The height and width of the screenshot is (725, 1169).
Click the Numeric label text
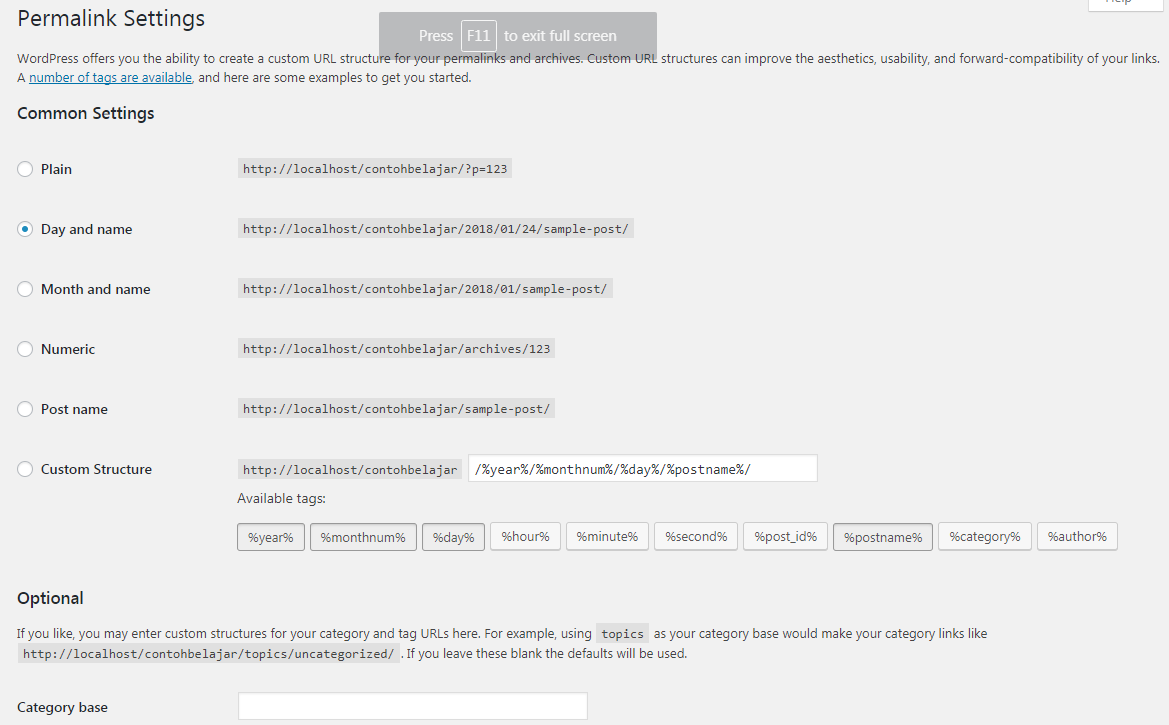tap(68, 349)
